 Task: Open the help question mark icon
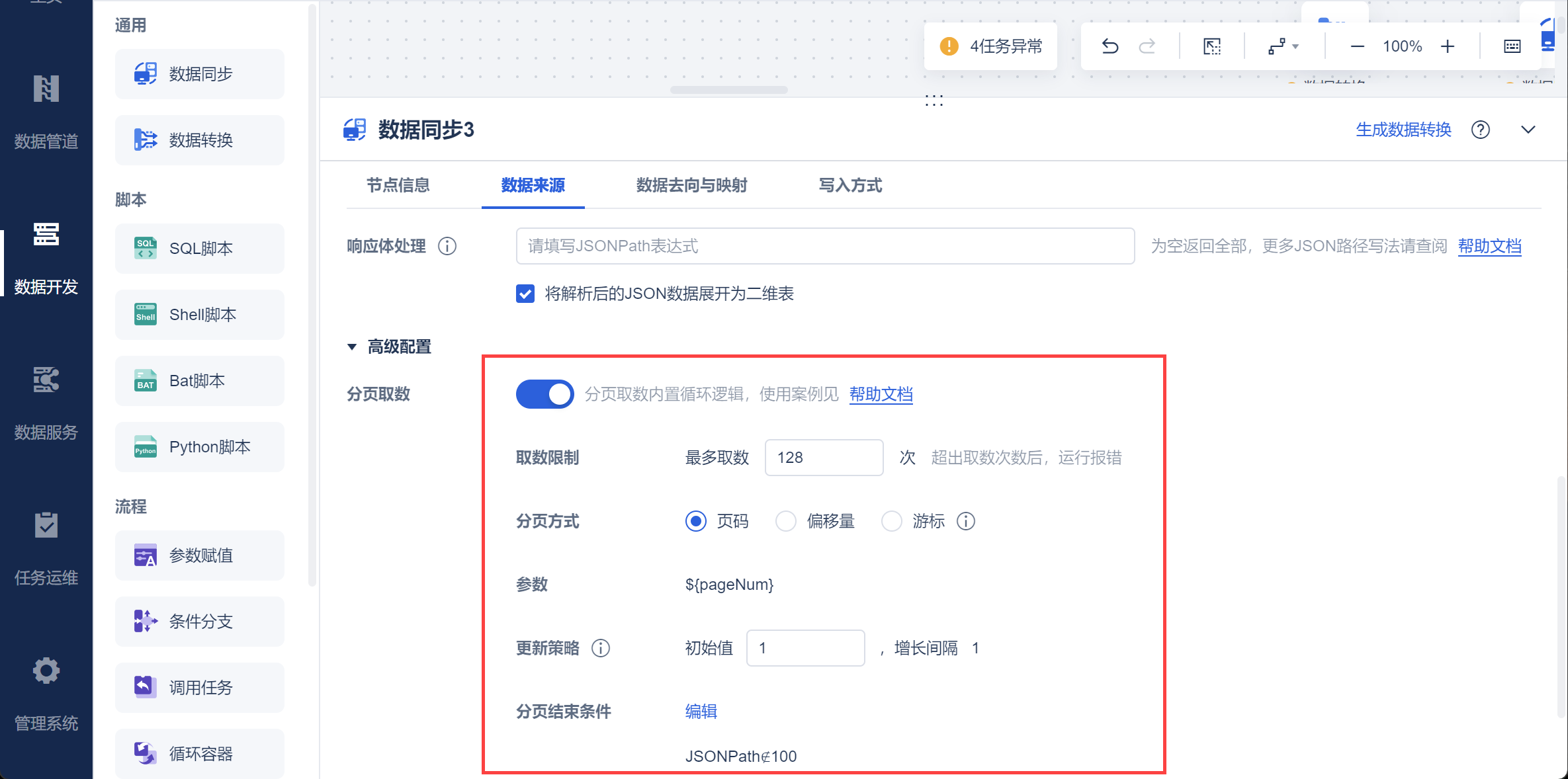click(x=1480, y=130)
